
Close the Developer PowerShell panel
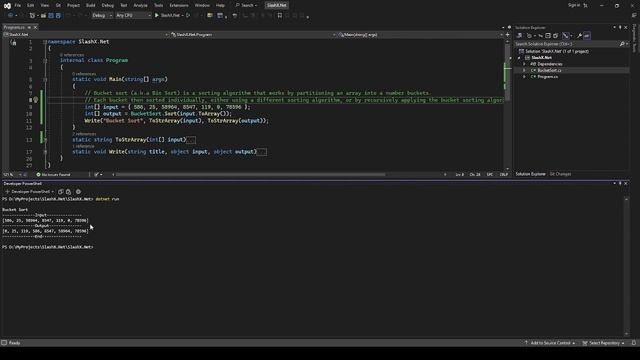click(x=626, y=184)
